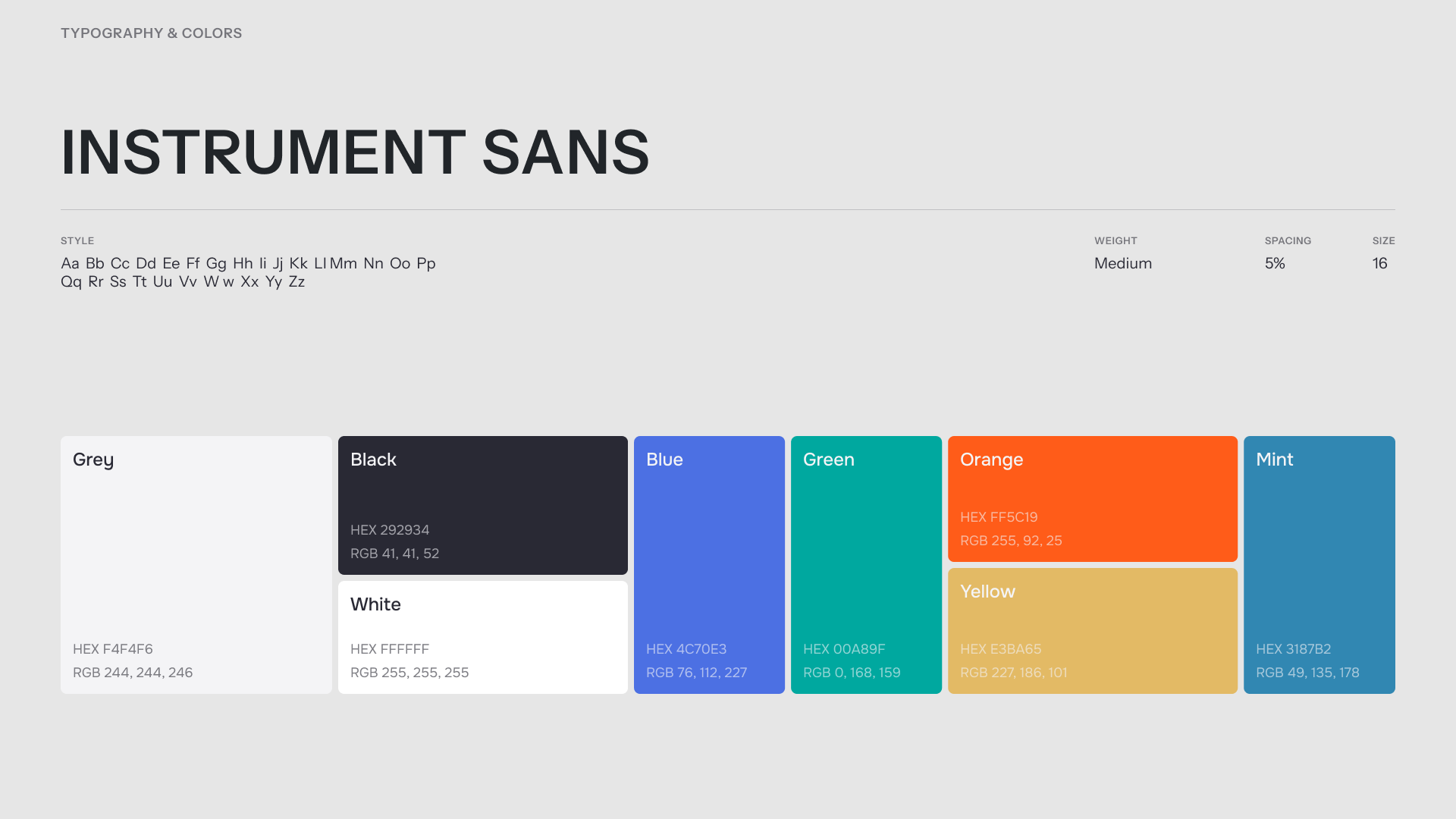Click the Medium weight value
Image resolution: width=1456 pixels, height=819 pixels.
1122,263
